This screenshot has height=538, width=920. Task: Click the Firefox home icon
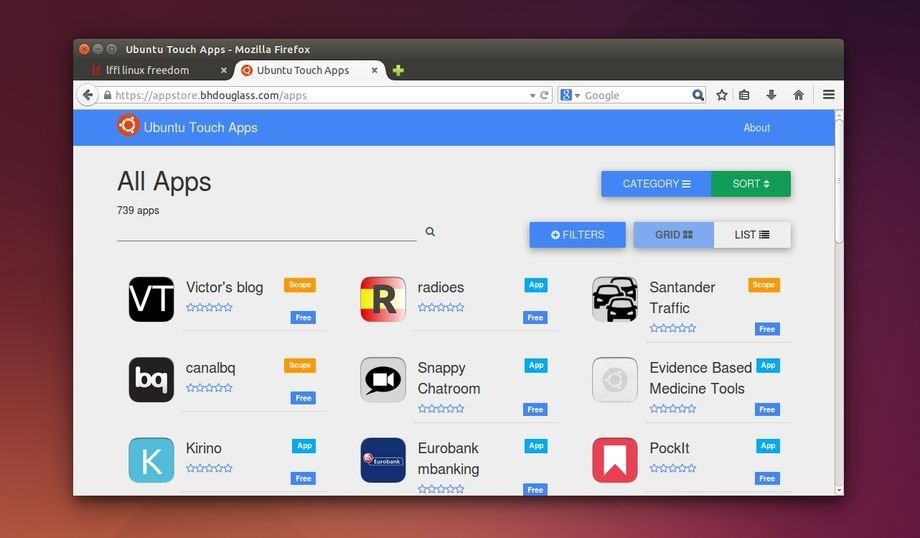(x=798, y=95)
